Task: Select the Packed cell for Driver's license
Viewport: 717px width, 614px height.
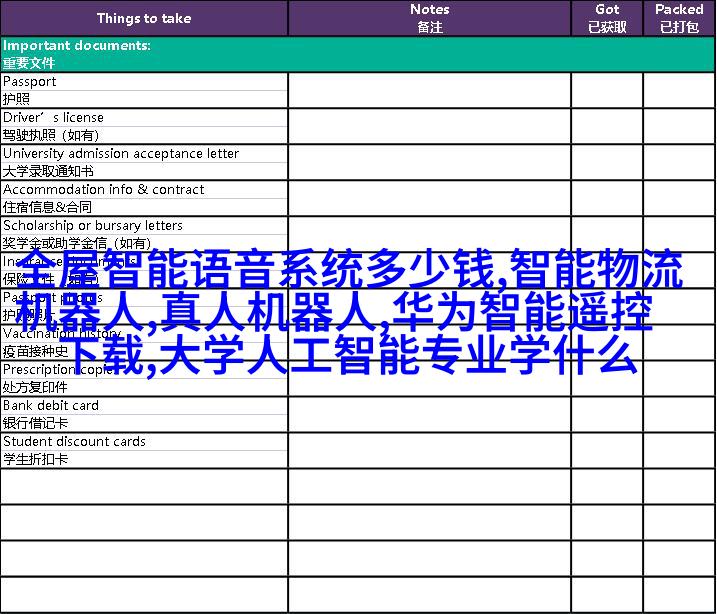Action: (679, 126)
